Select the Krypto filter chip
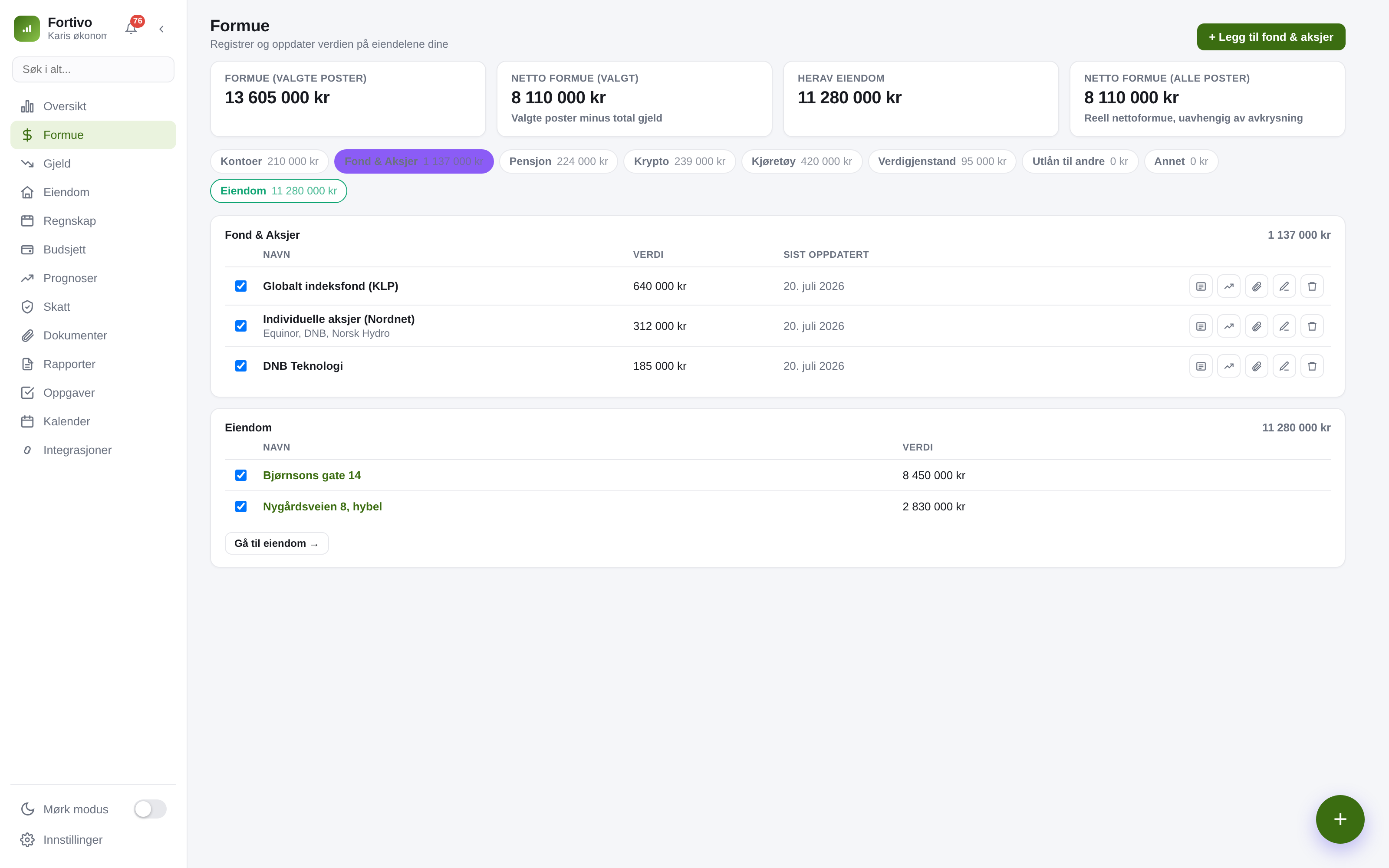 (680, 161)
